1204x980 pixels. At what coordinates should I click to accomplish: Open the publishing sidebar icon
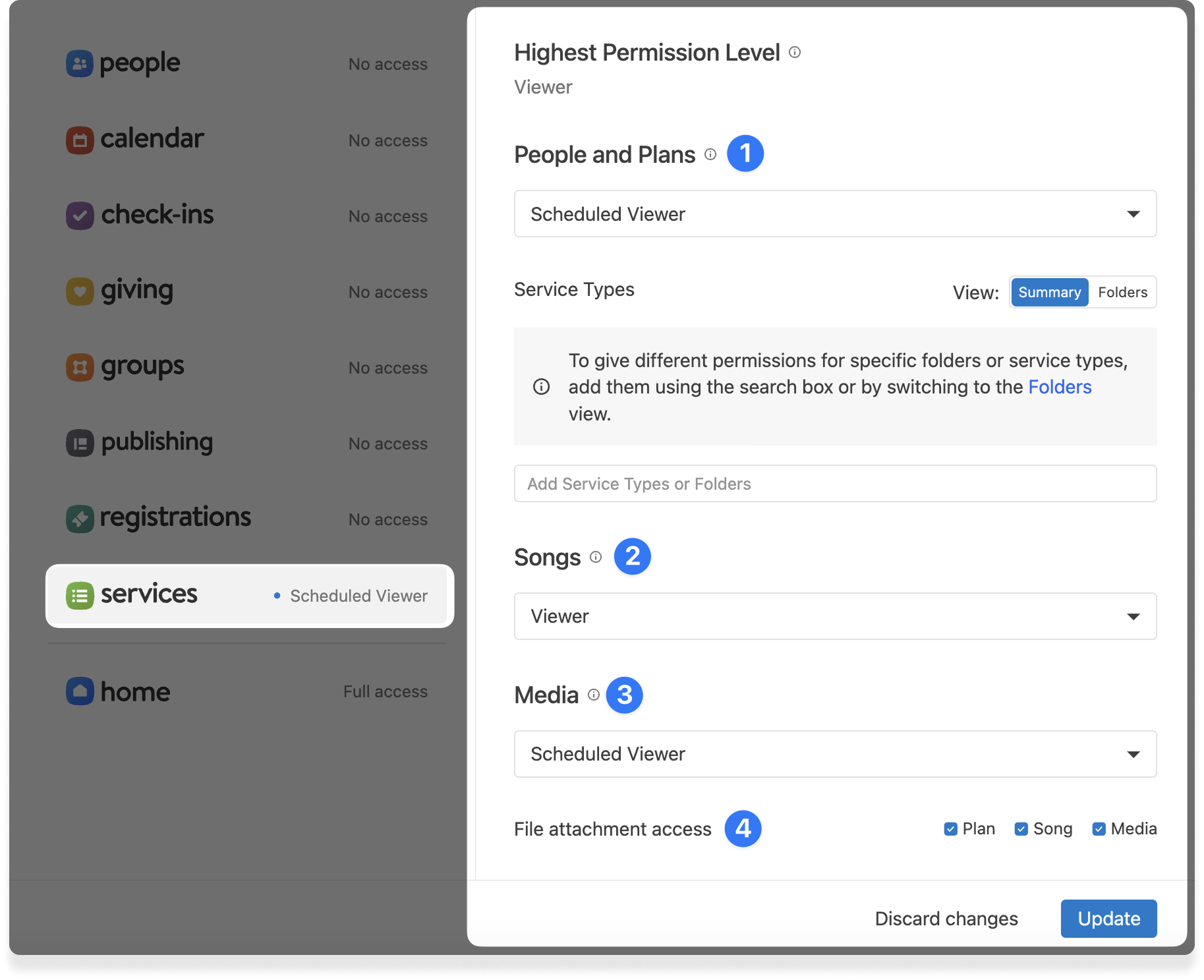pos(79,442)
